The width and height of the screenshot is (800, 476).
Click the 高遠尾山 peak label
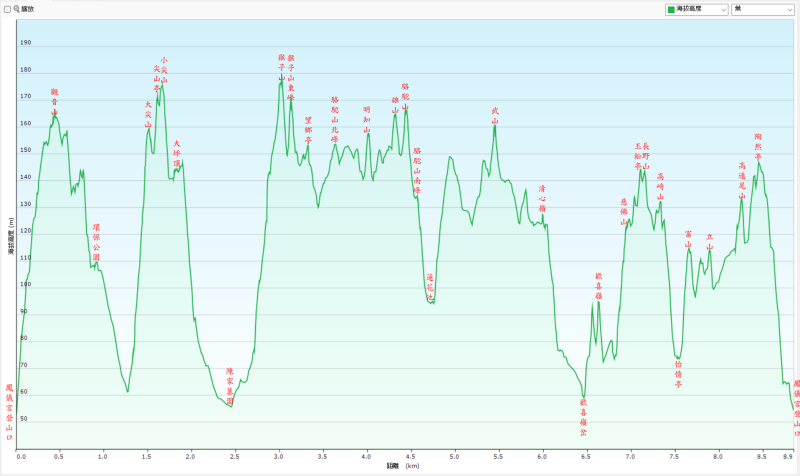click(x=742, y=180)
